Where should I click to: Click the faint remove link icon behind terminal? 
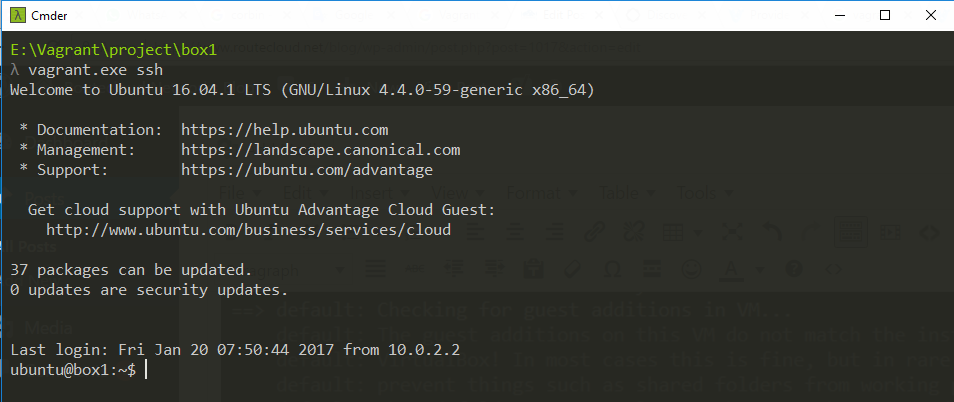[633, 231]
